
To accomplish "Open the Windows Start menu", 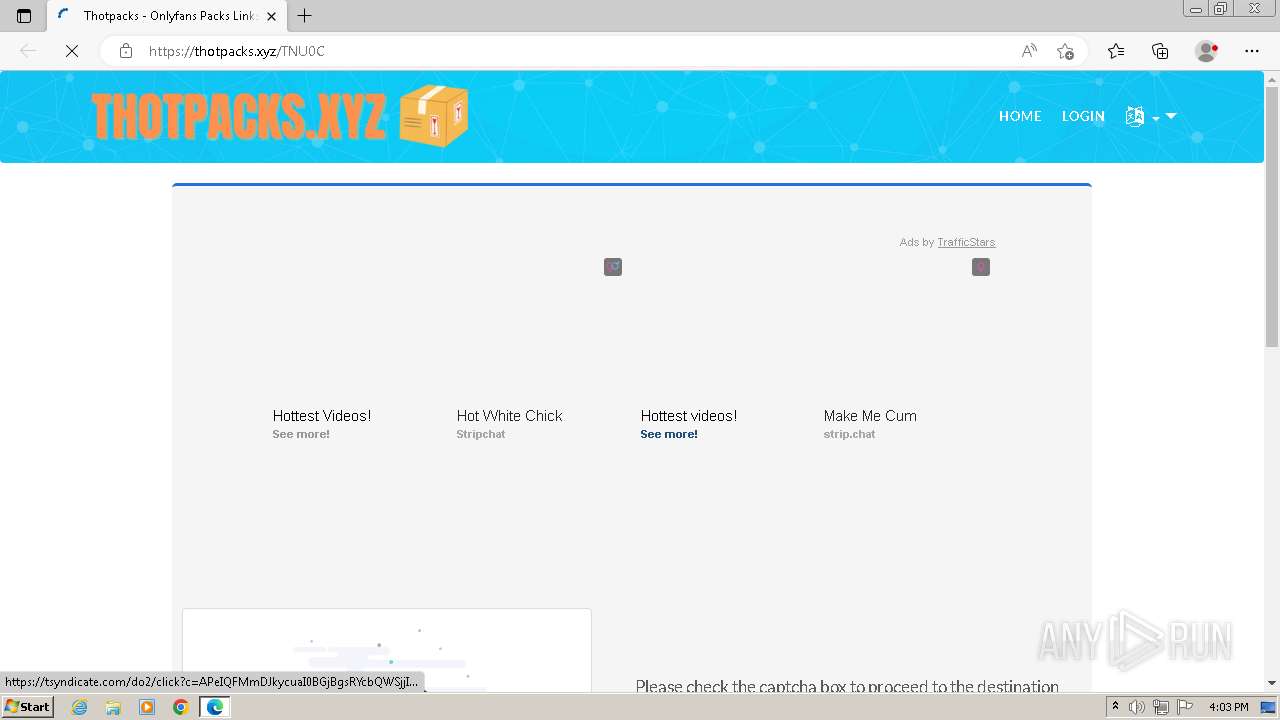I will tap(27, 706).
